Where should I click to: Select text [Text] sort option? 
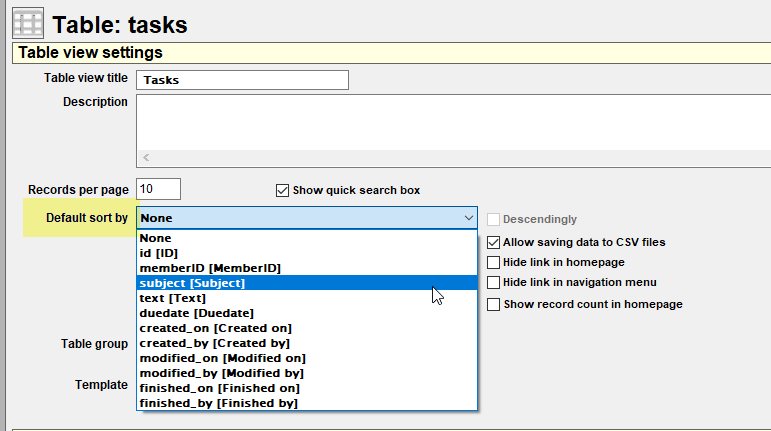(x=307, y=298)
